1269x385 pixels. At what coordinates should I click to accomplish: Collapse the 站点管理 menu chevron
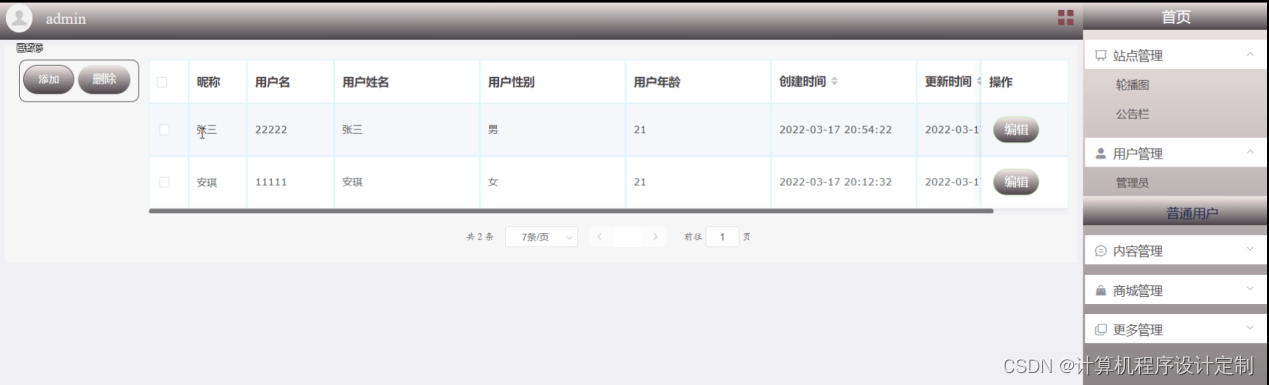(1250, 55)
